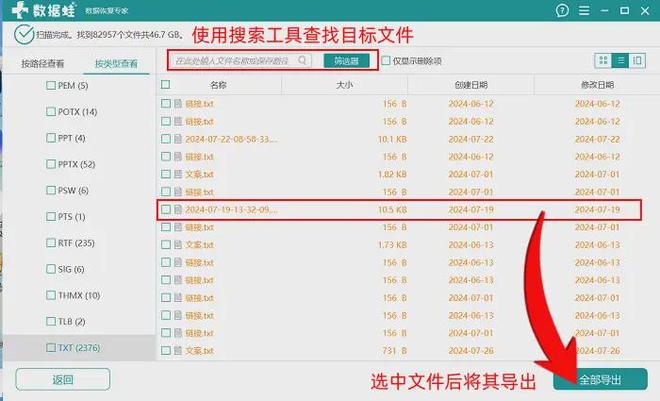Tick the select-all checkbox in header
The image size is (660, 401).
[x=165, y=85]
